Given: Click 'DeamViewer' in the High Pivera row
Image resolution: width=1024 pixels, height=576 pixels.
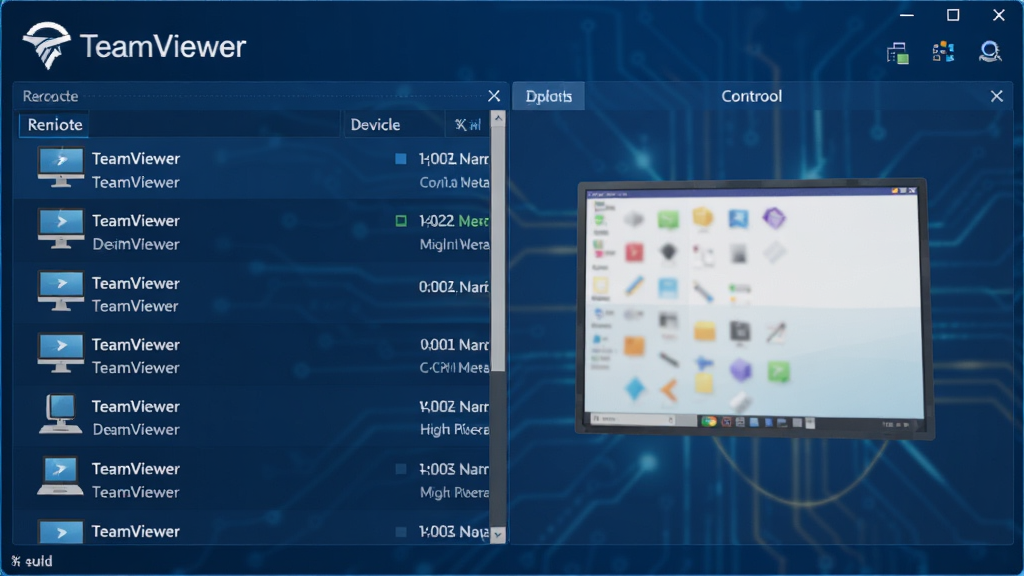Looking at the screenshot, I should click(x=136, y=430).
